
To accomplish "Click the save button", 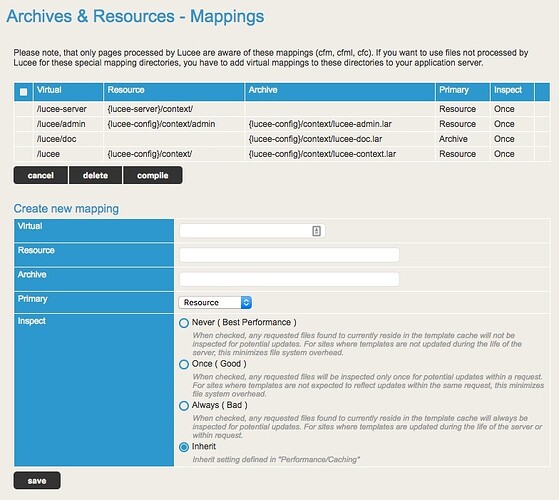I will (37, 481).
